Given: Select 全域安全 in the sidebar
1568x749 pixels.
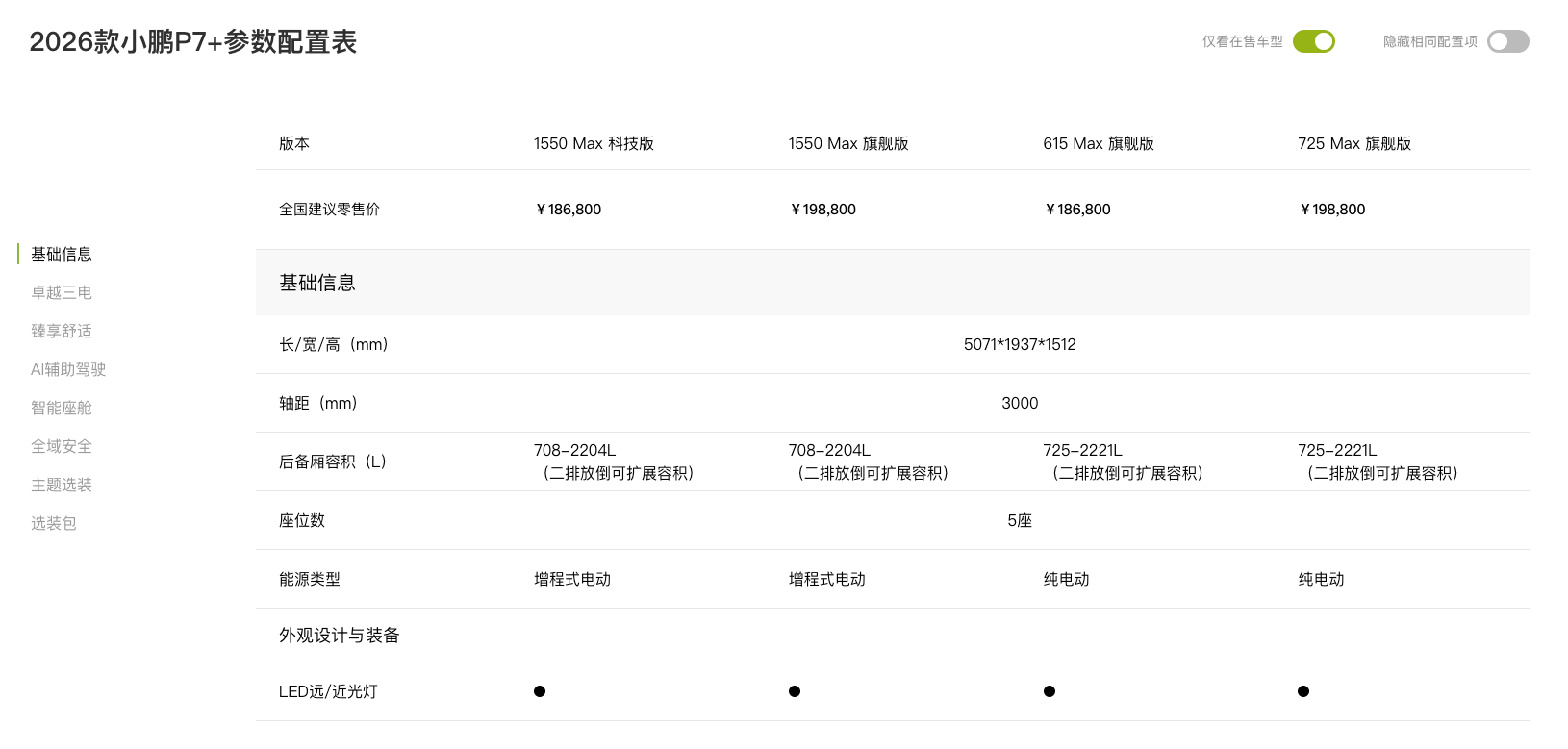Looking at the screenshot, I should (62, 446).
